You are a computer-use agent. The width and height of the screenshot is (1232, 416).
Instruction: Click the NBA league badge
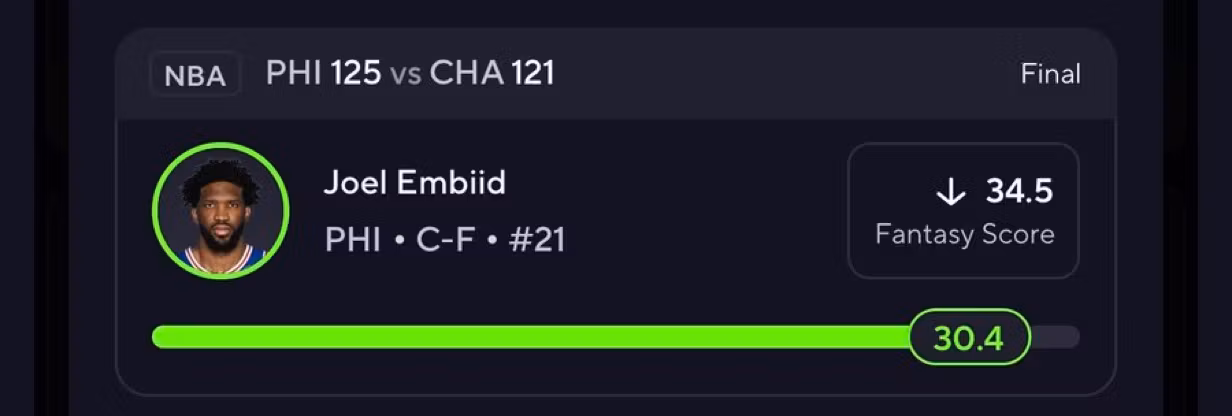coord(195,75)
